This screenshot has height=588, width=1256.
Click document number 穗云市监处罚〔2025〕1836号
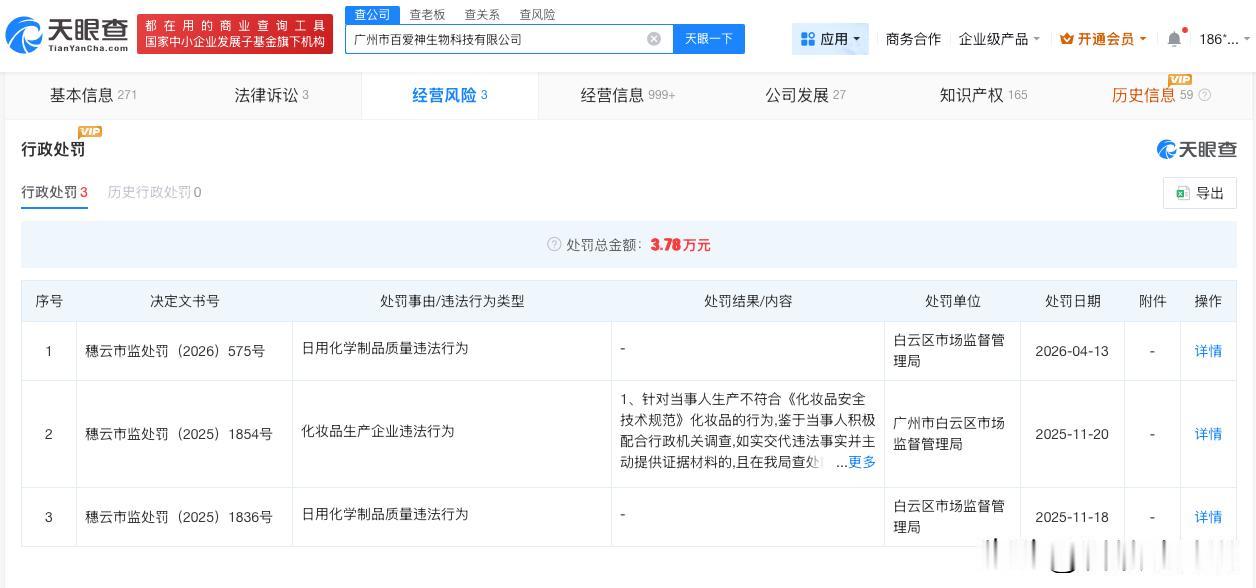tap(179, 517)
